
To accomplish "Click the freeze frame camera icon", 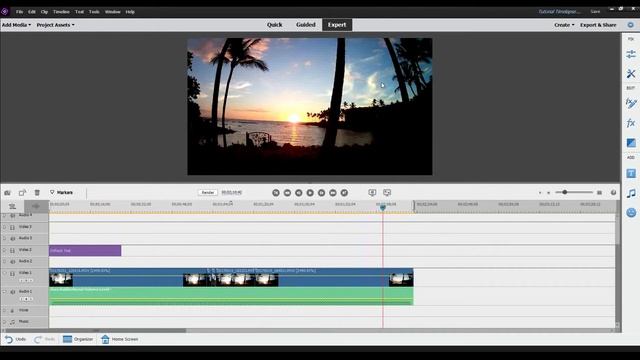I will coord(7,193).
